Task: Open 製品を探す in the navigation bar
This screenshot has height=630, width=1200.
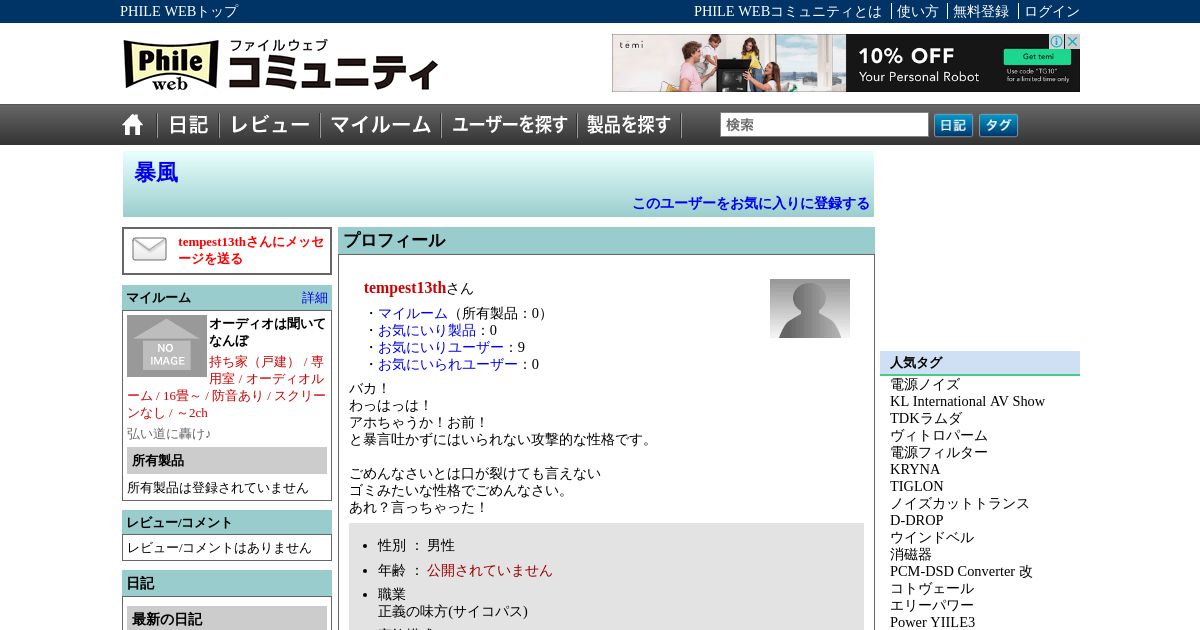Action: [x=629, y=125]
